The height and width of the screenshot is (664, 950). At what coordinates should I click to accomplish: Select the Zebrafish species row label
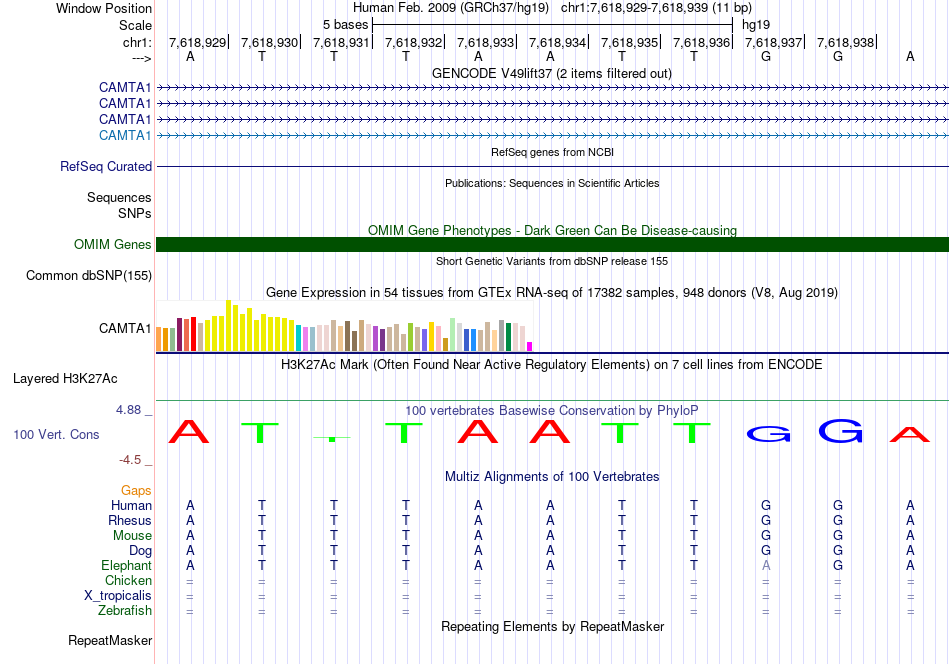pyautogui.click(x=125, y=611)
